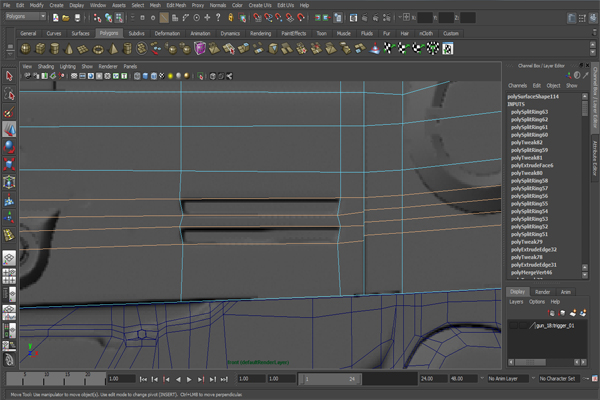Switch to single perspective view layout

9,258
